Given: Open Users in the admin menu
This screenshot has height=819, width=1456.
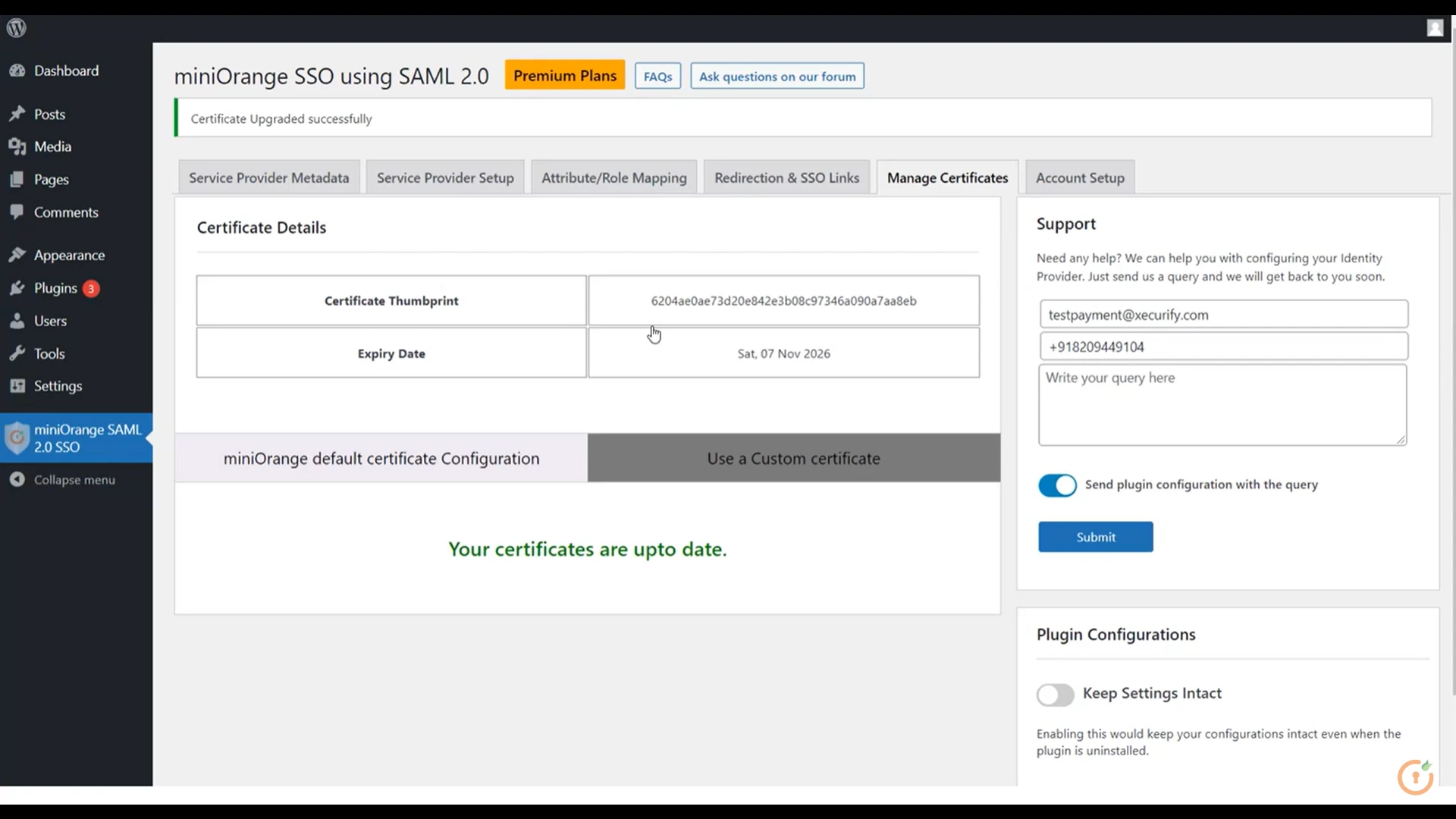Looking at the screenshot, I should tap(50, 321).
